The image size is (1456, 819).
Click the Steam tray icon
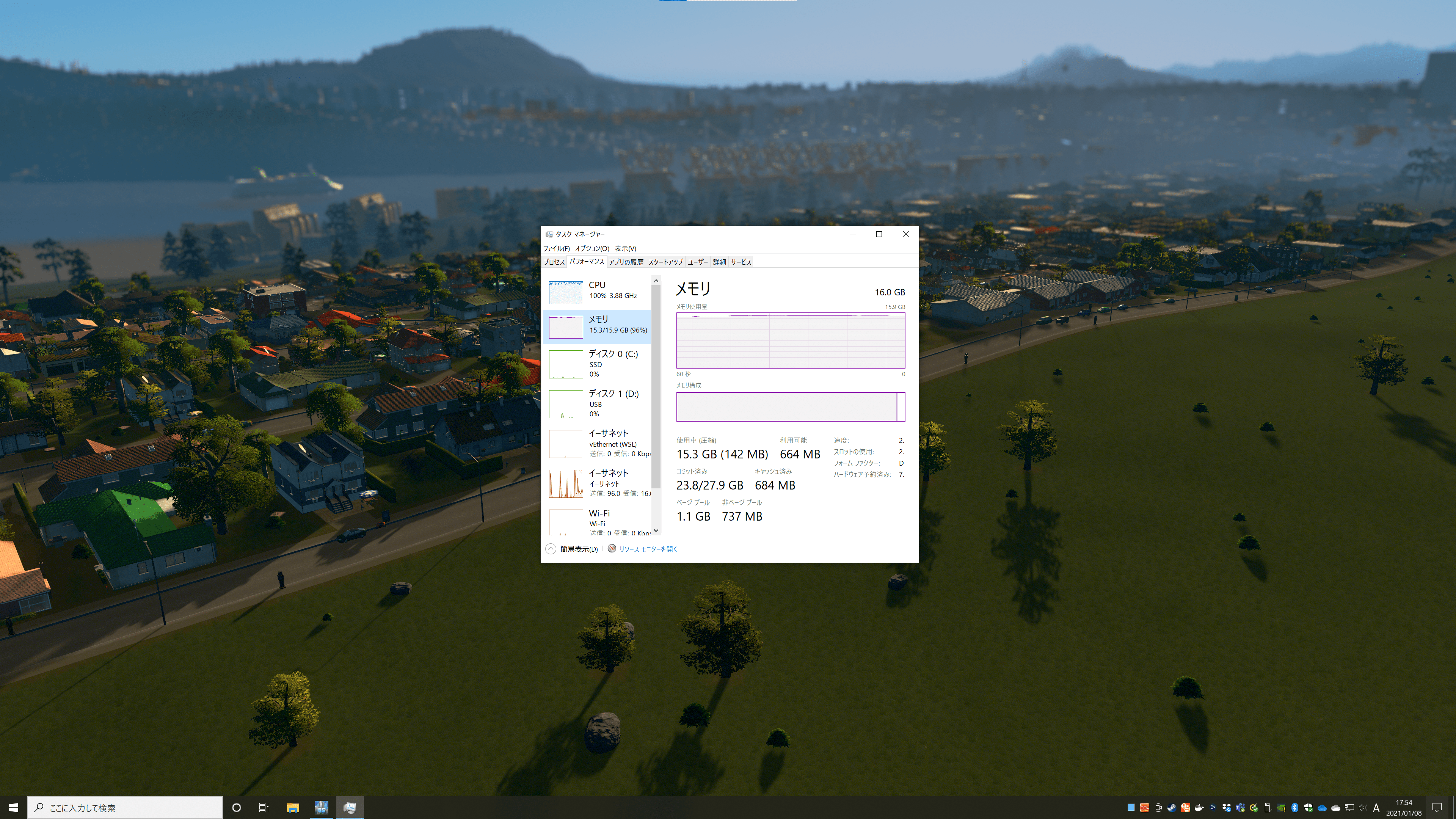click(1172, 808)
